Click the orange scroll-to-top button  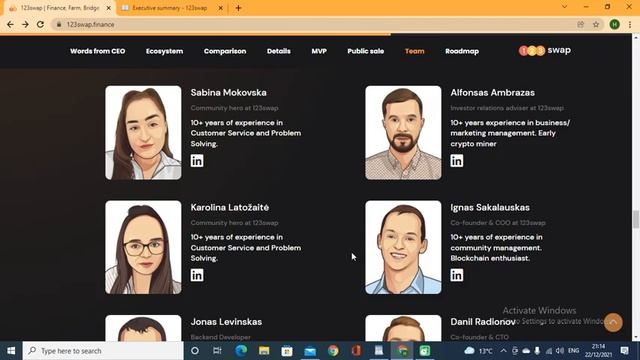pyautogui.click(x=613, y=322)
